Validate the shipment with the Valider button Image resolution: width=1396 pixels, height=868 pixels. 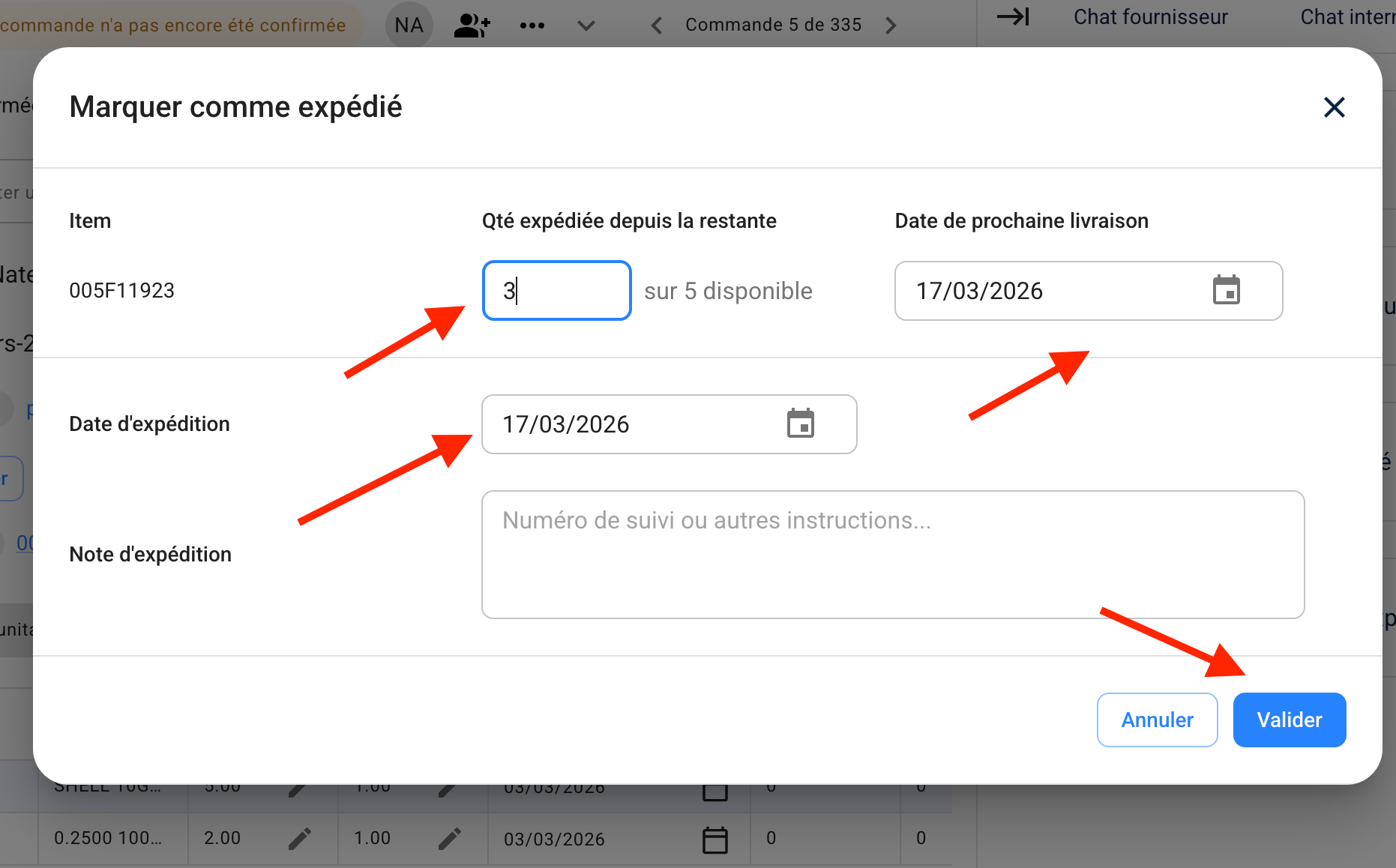tap(1289, 720)
